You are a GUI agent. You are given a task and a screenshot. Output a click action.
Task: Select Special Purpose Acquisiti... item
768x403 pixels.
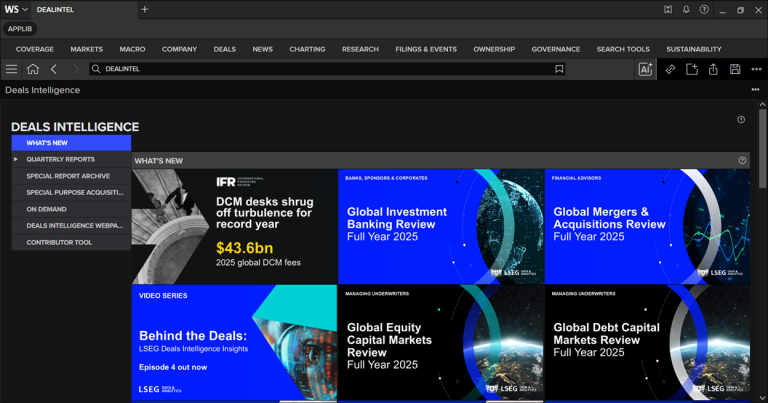tap(72, 192)
